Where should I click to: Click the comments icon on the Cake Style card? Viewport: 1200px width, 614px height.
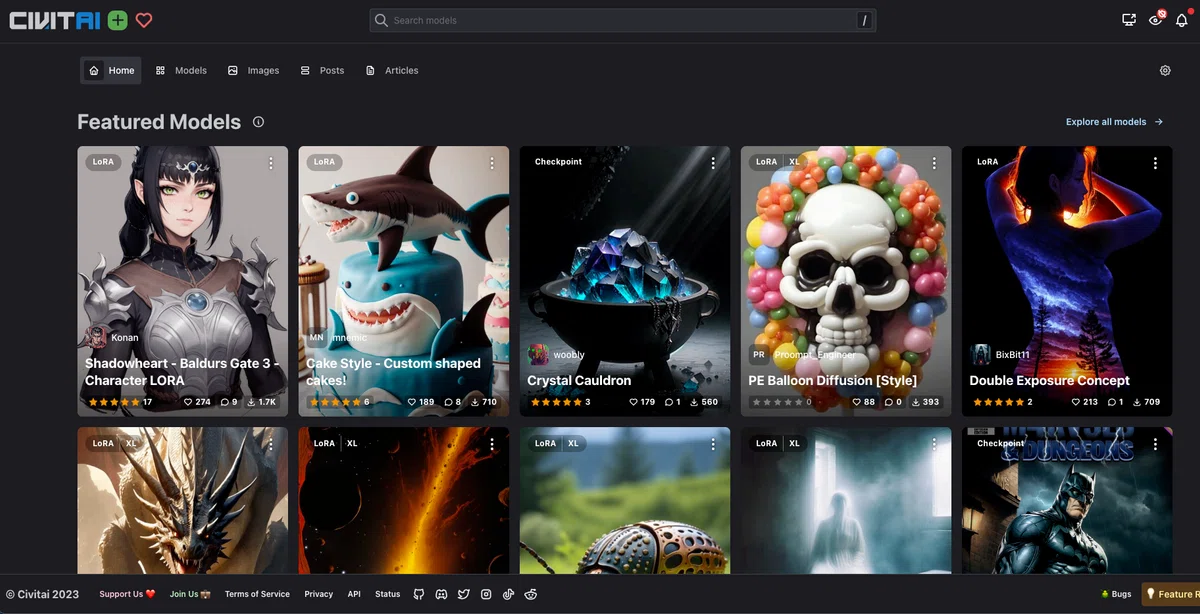click(447, 402)
